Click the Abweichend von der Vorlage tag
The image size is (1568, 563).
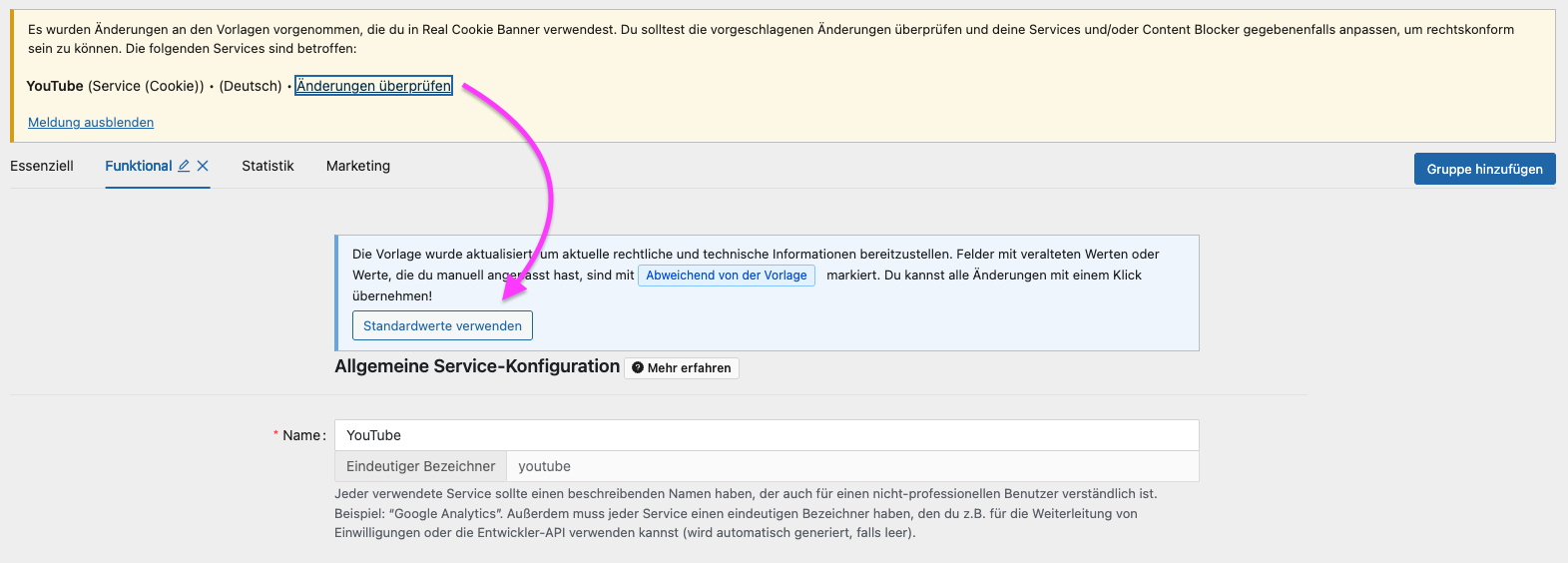pyautogui.click(x=727, y=276)
